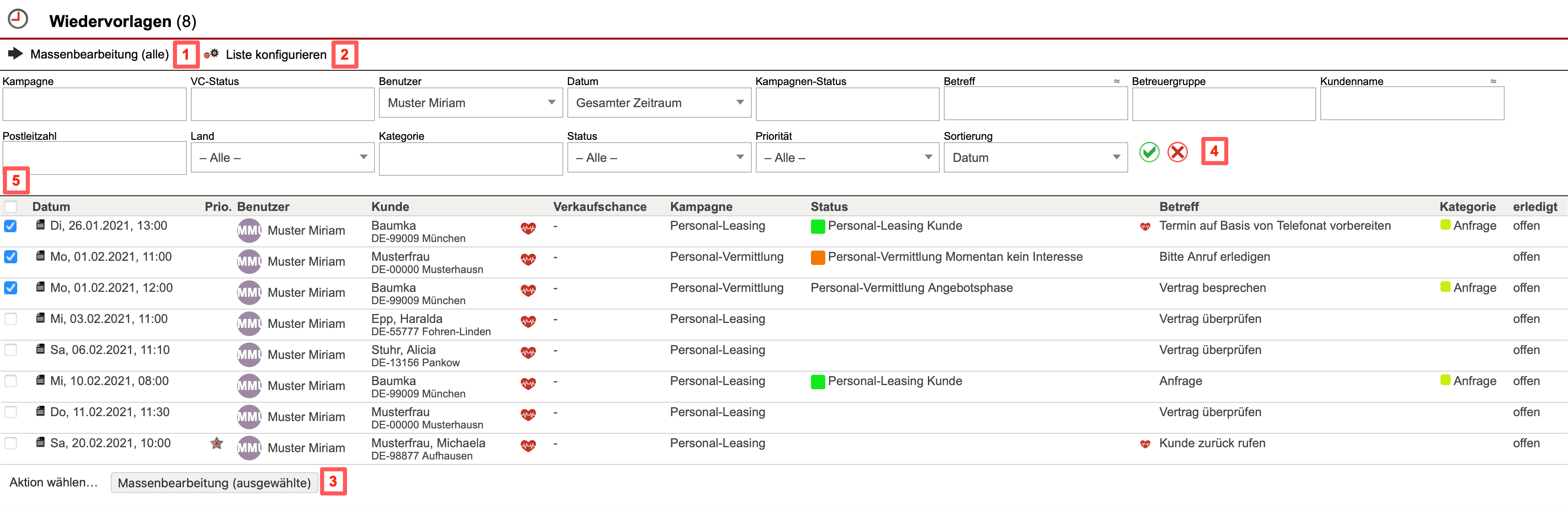Viewport: 1568px width, 511px height.
Task: Click the small heart icon before Kunde zurück rufen
Action: pyautogui.click(x=1145, y=444)
